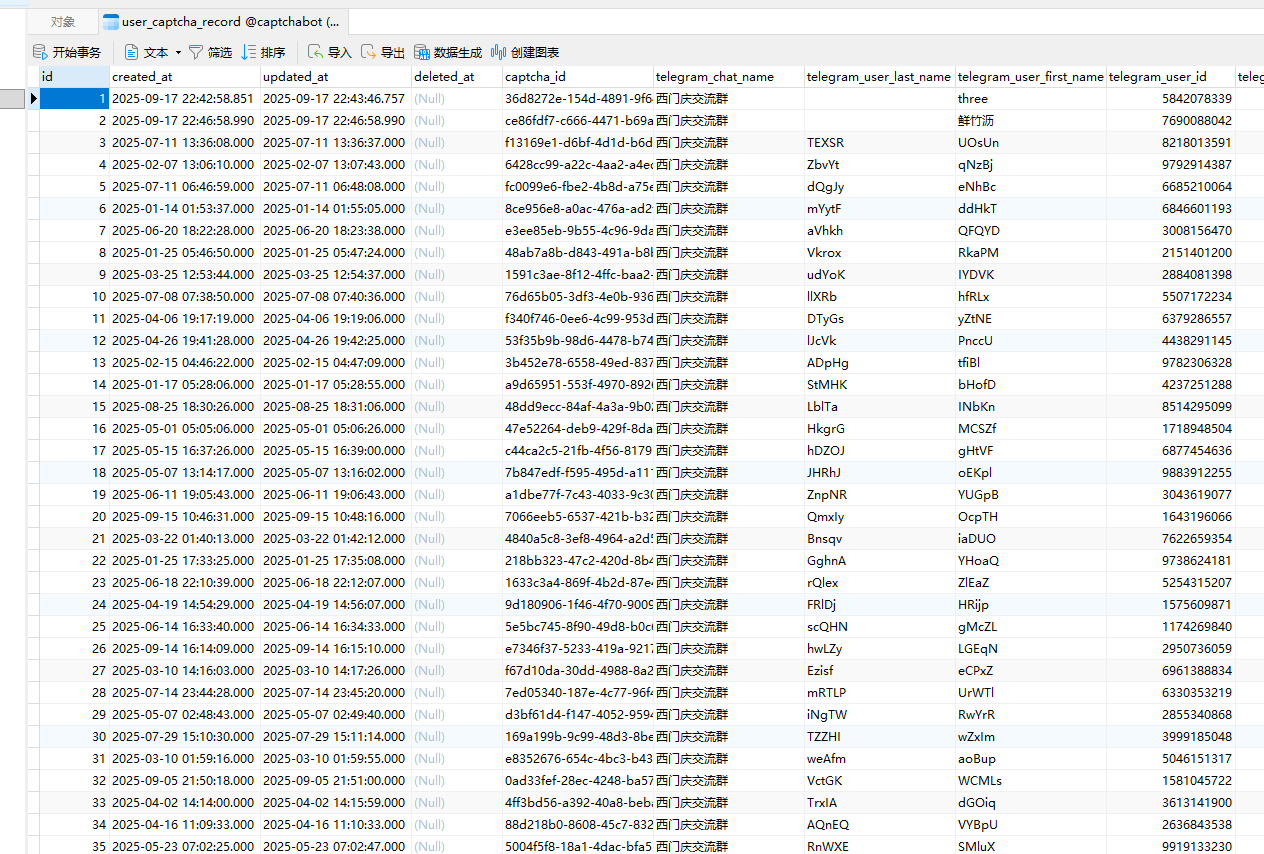1264x854 pixels.
Task: Click the telegram_user_id column header
Action: click(x=1171, y=76)
